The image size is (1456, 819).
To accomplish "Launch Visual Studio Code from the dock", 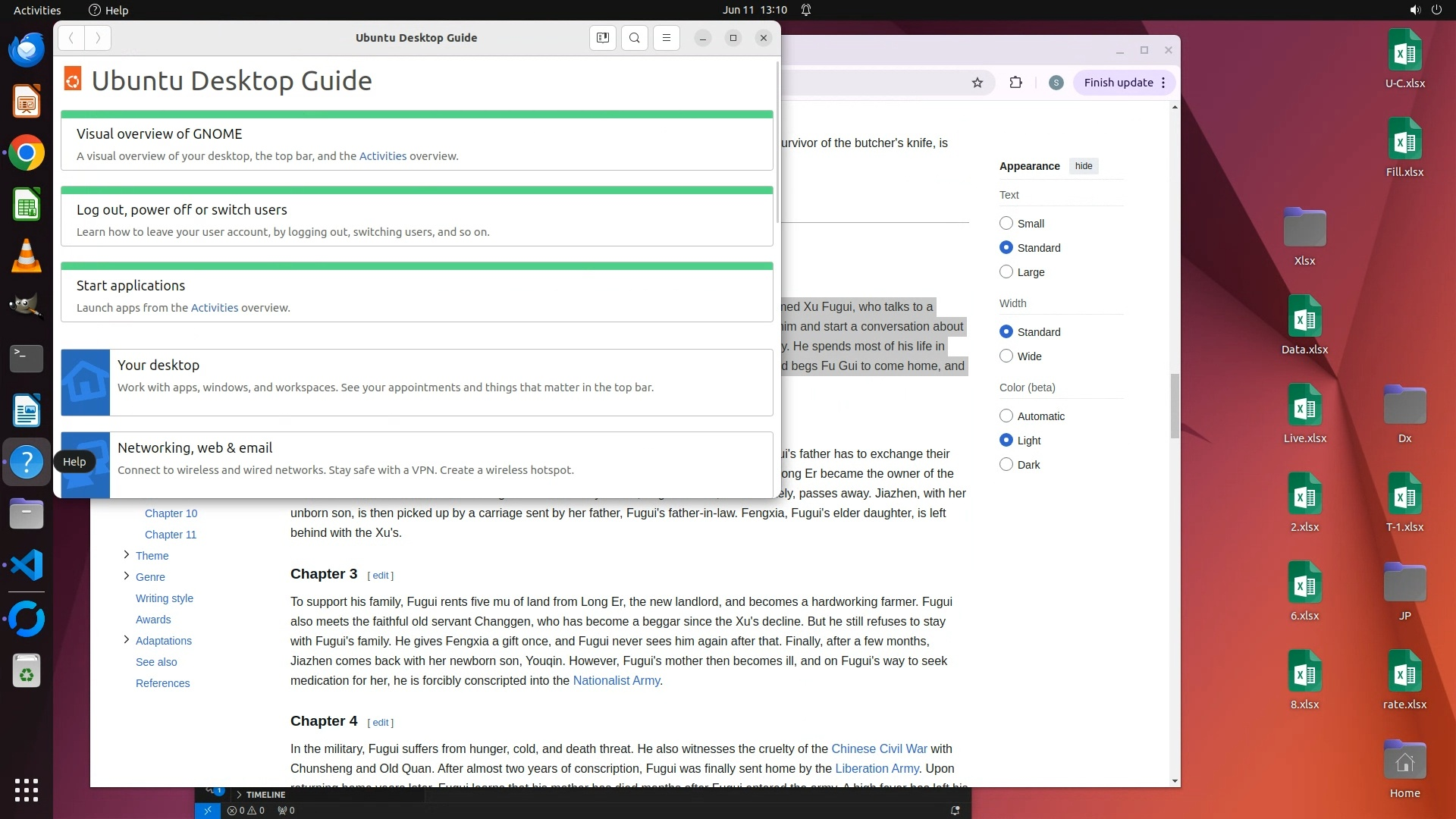I will point(27,566).
